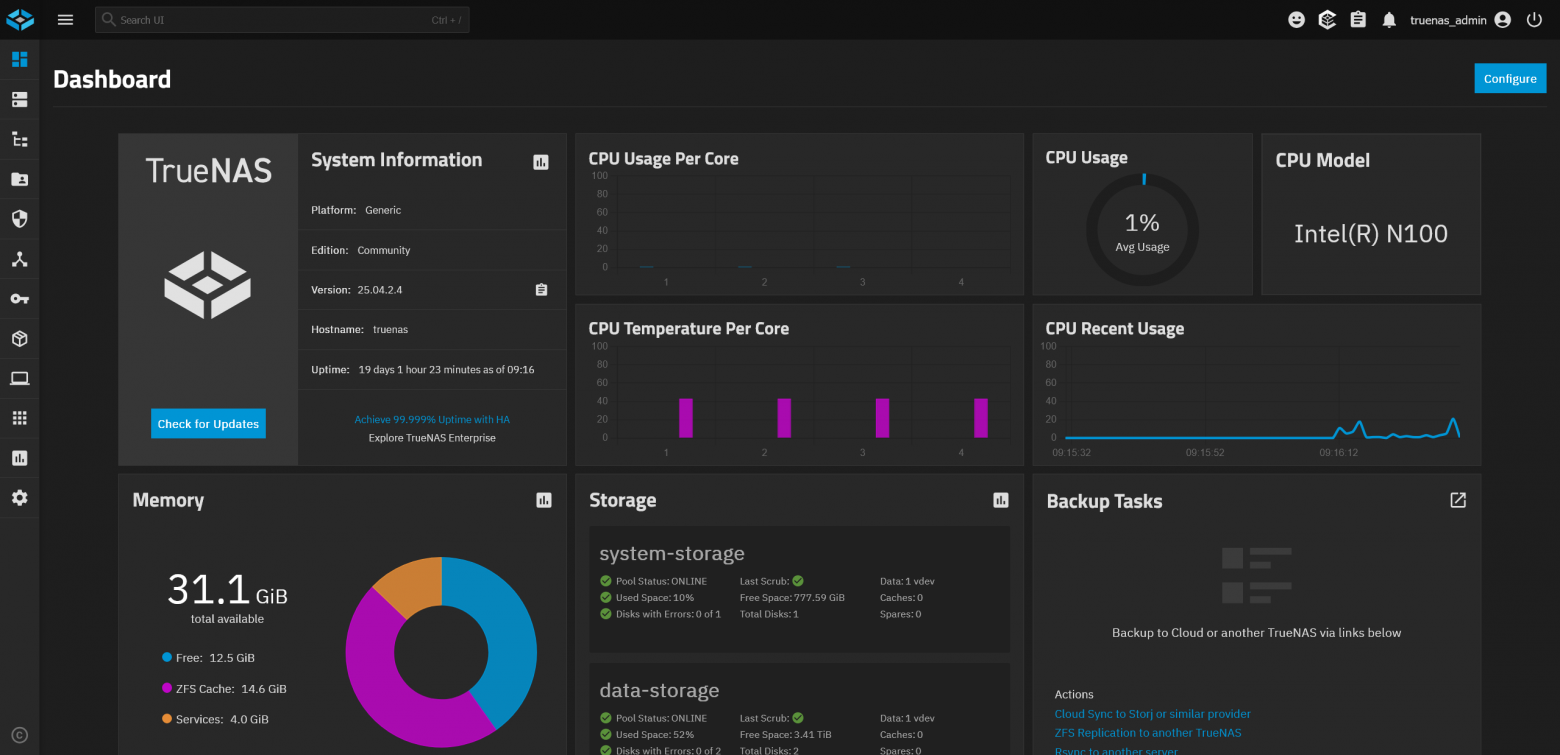
Task: Open the TrueCommand status icon
Action: coord(1327,19)
